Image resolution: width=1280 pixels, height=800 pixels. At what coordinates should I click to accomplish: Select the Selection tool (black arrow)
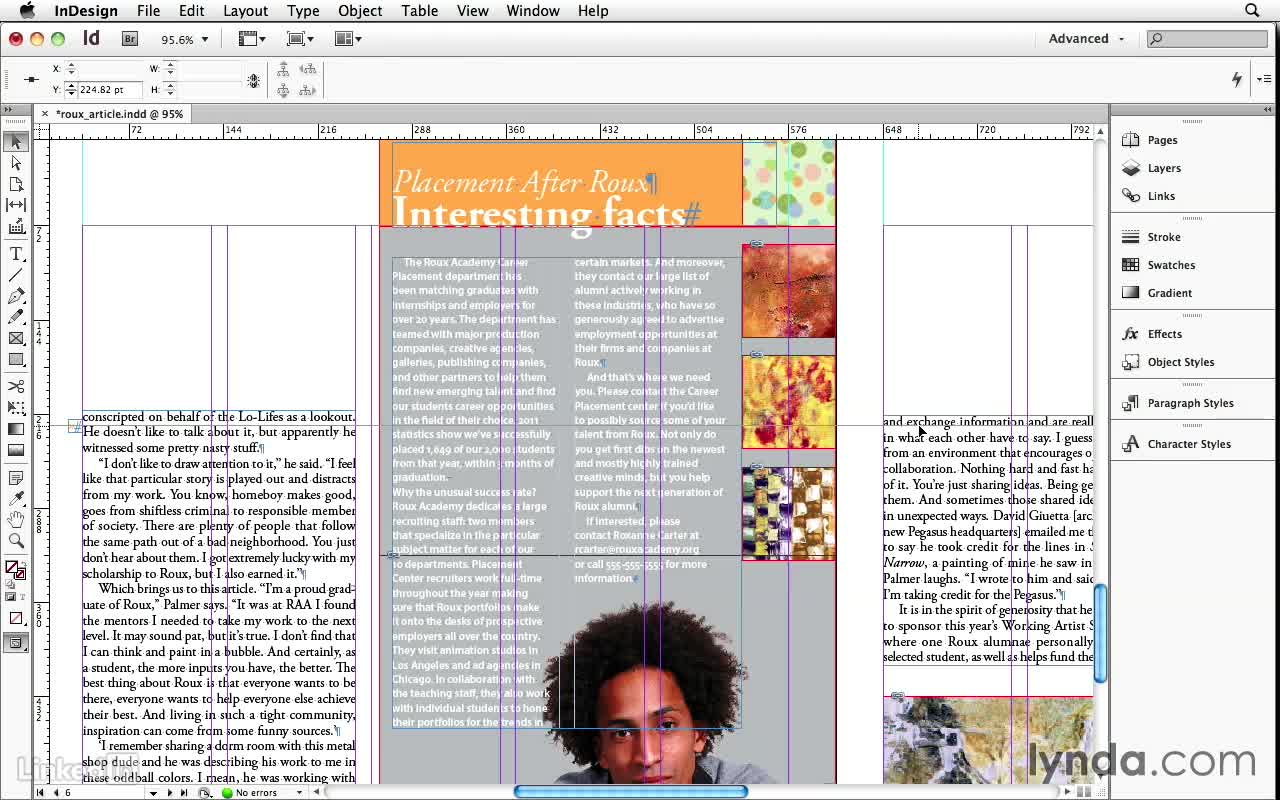(x=16, y=142)
